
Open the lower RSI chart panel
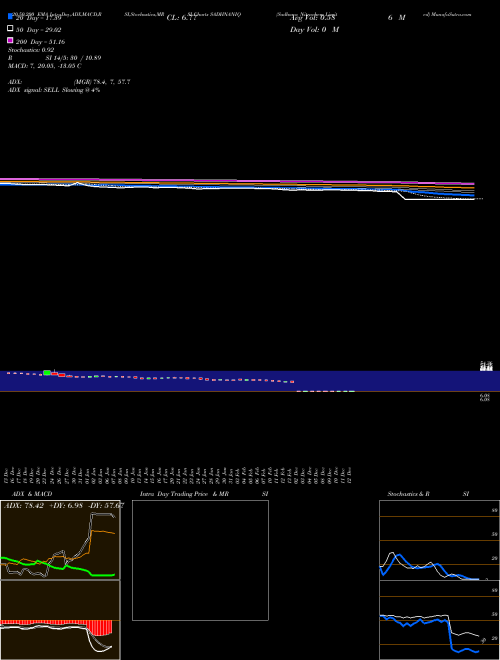(x=439, y=620)
